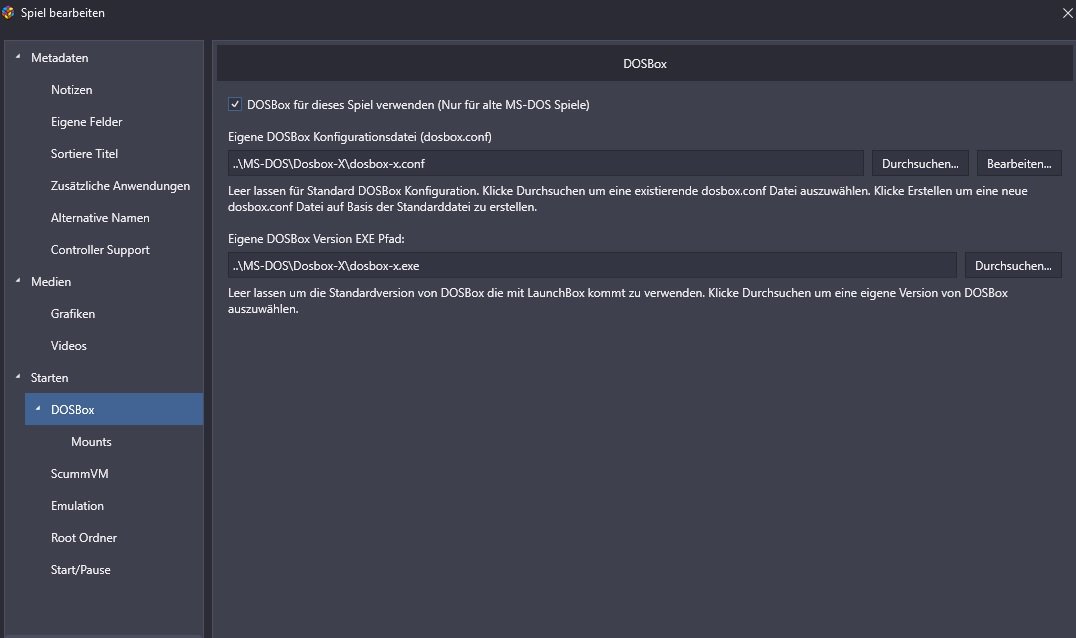The width and height of the screenshot is (1076, 638).
Task: Click the DOSBox panel header
Action: click(644, 64)
